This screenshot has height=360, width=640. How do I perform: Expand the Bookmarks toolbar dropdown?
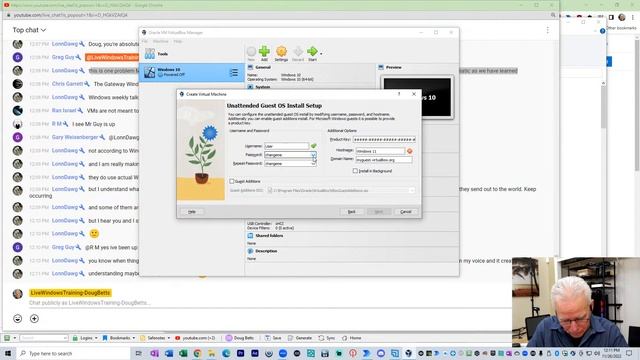coord(133,338)
